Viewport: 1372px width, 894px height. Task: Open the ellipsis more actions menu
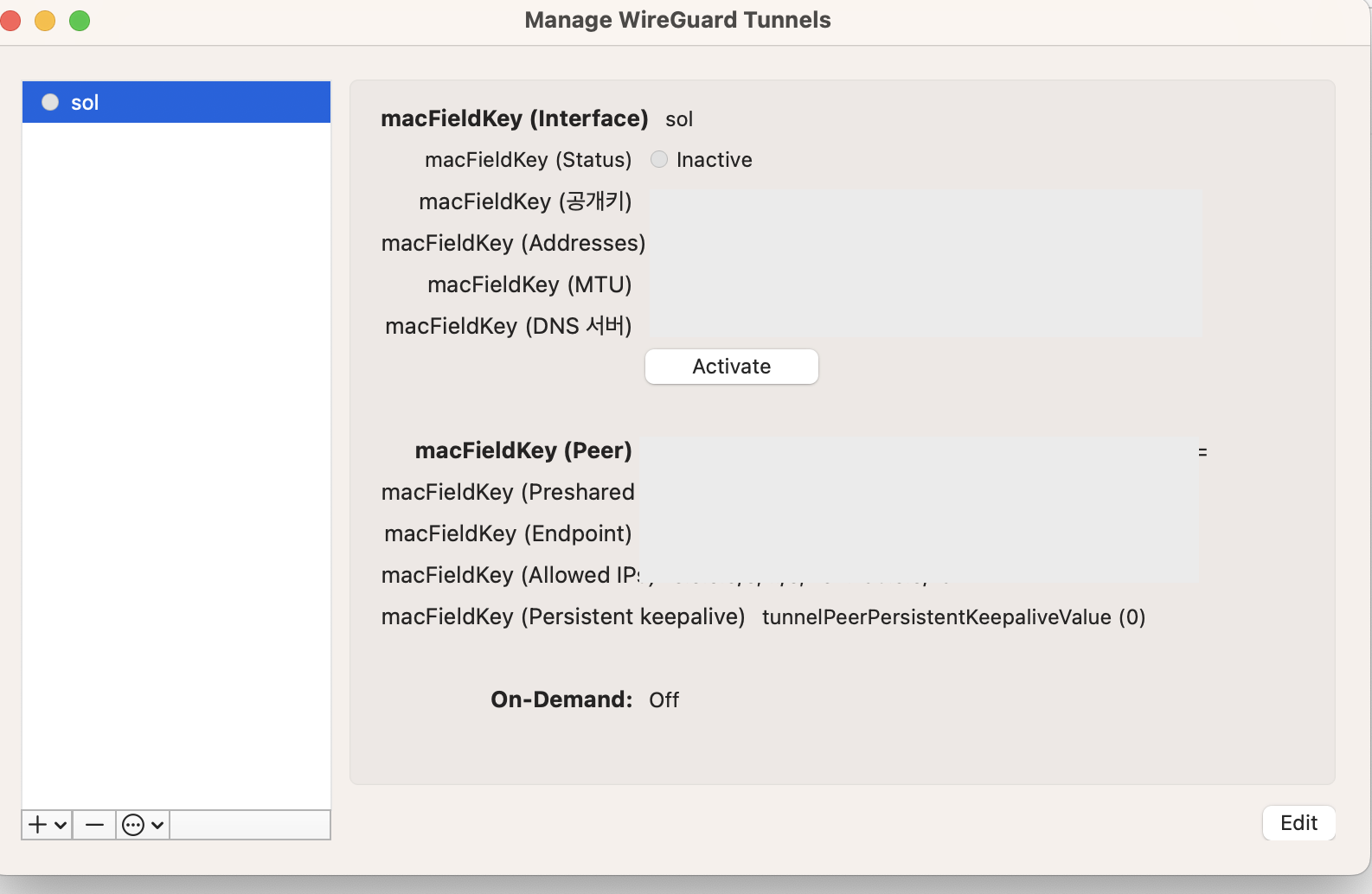[133, 825]
